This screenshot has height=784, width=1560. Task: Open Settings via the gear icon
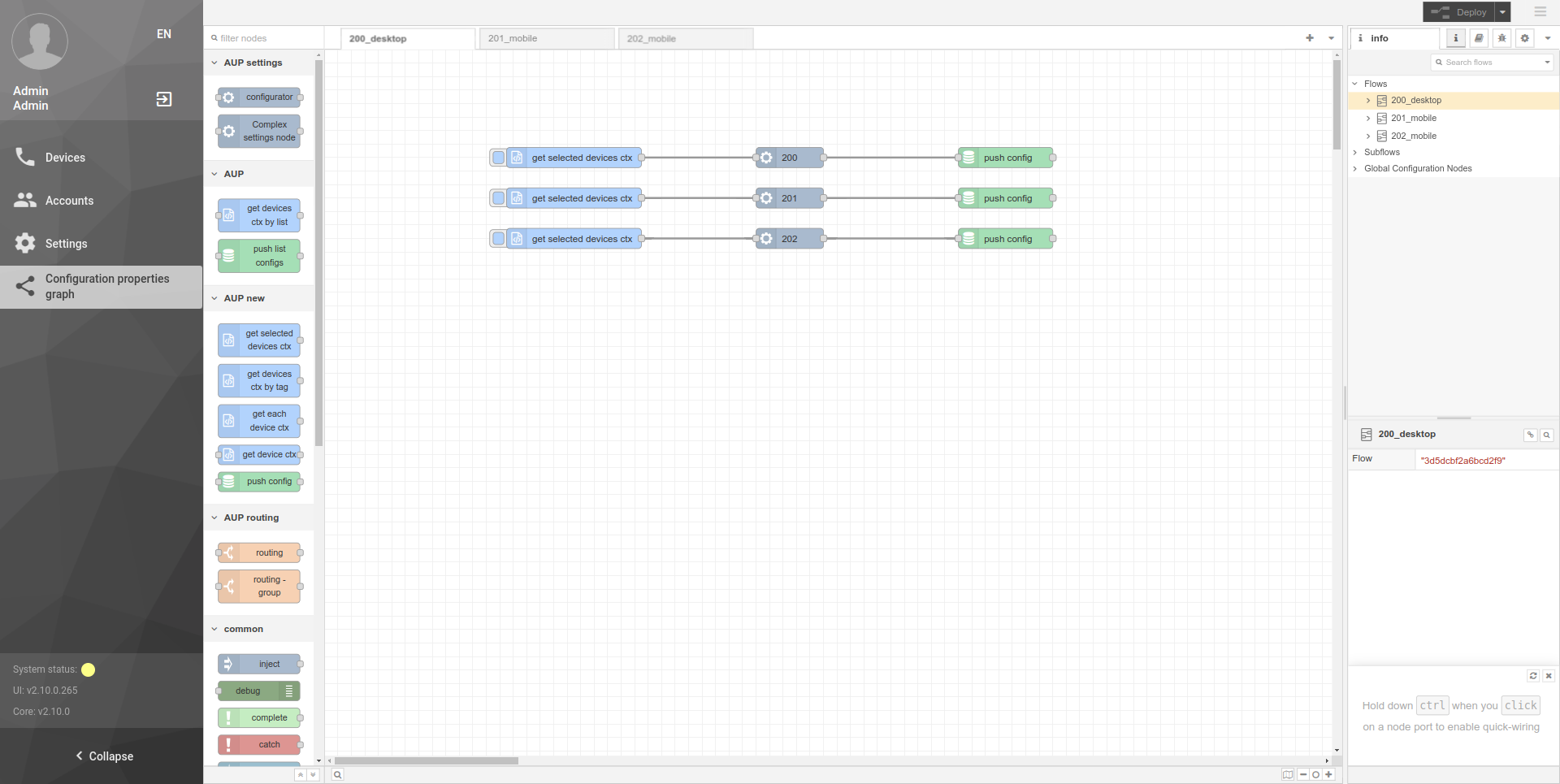pos(25,243)
